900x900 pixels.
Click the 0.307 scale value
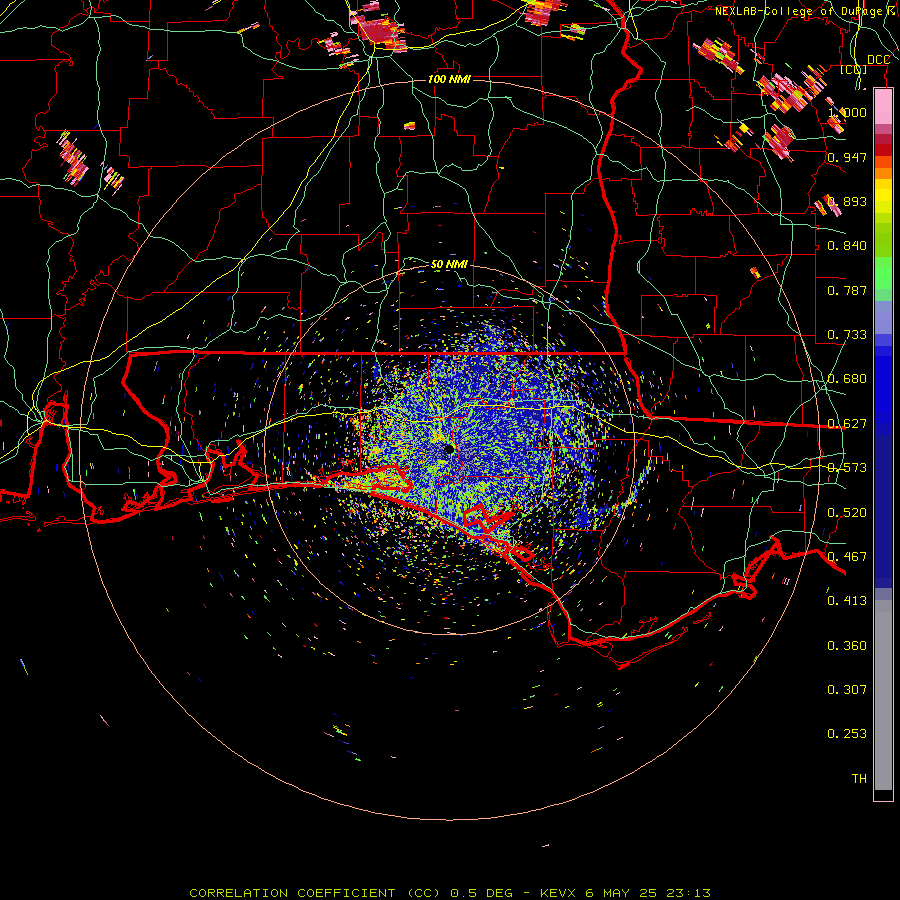847,690
